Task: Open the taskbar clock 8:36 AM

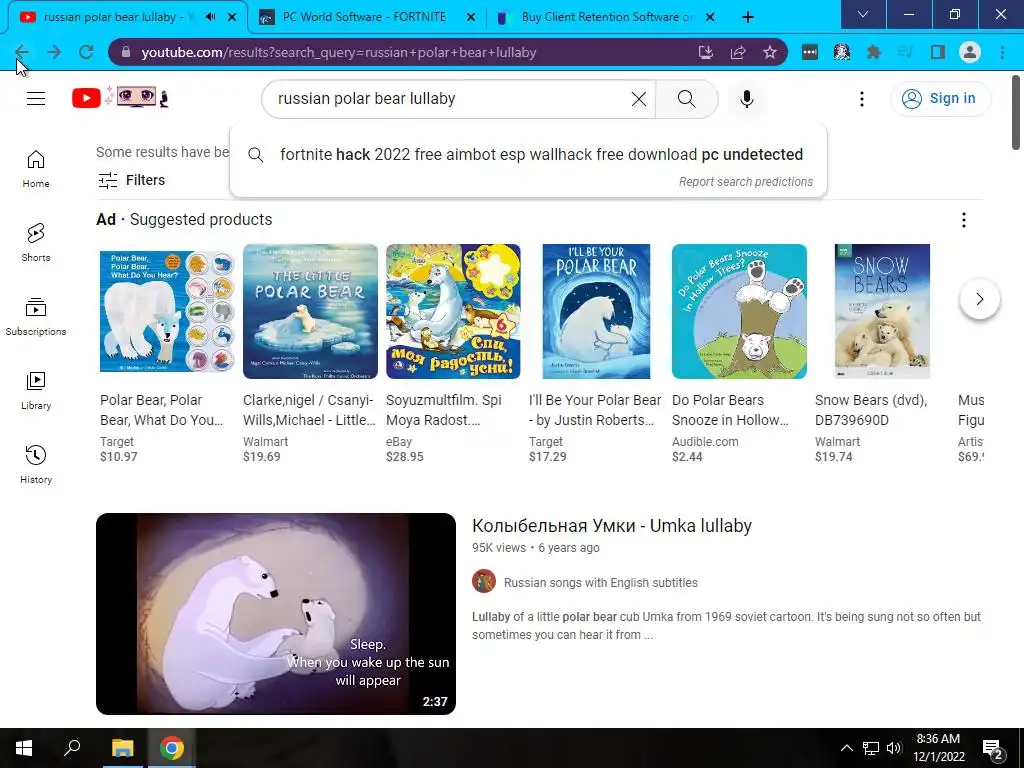Action: click(938, 748)
